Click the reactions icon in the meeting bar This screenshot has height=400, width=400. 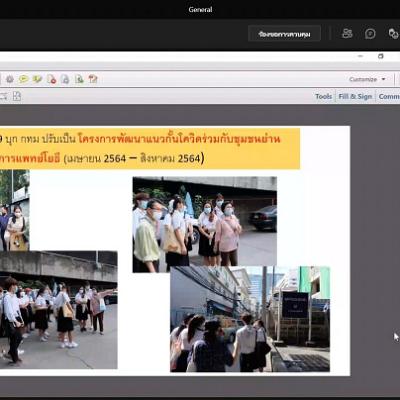(393, 34)
